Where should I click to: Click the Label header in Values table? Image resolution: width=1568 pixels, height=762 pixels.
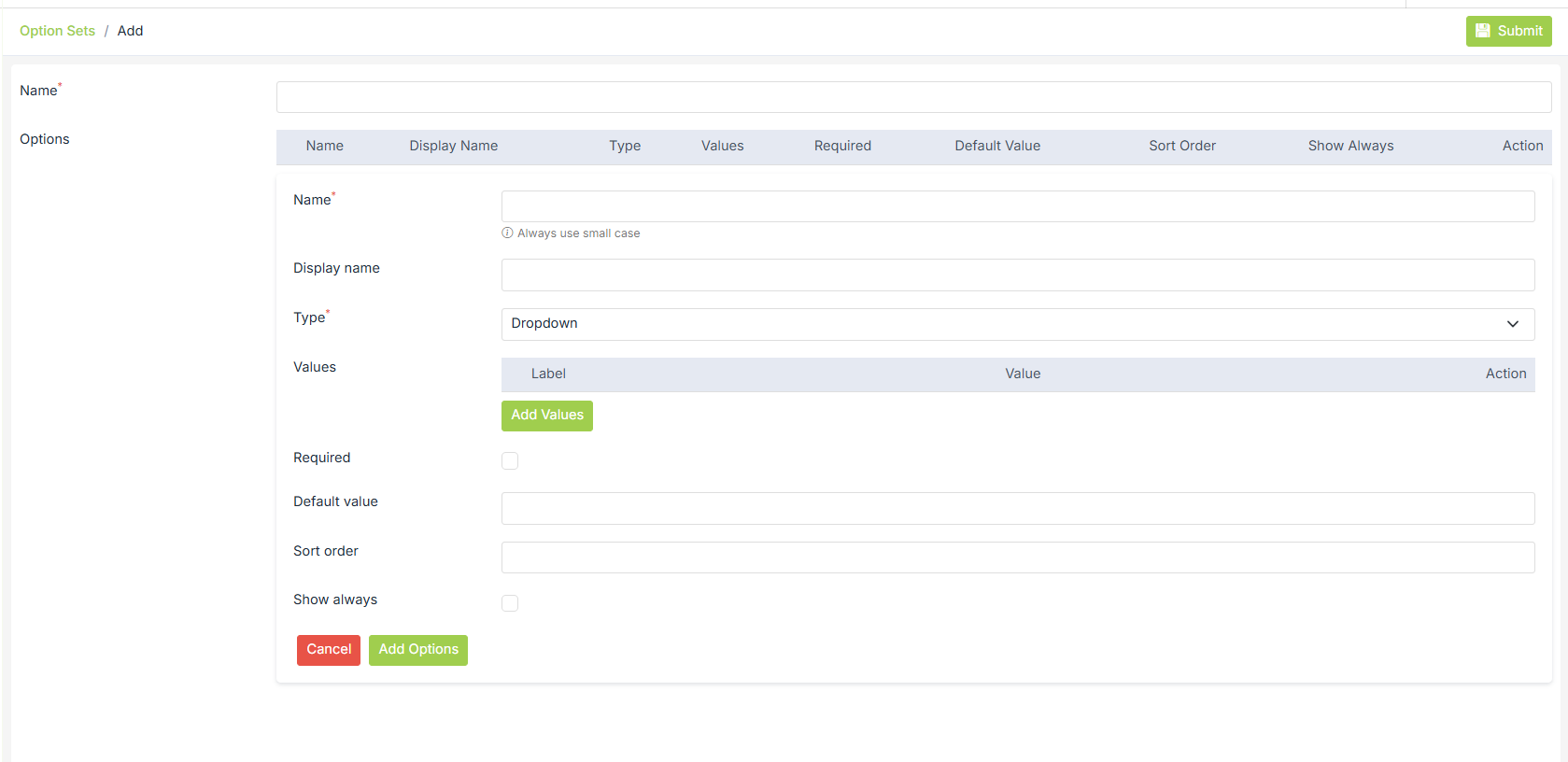548,374
